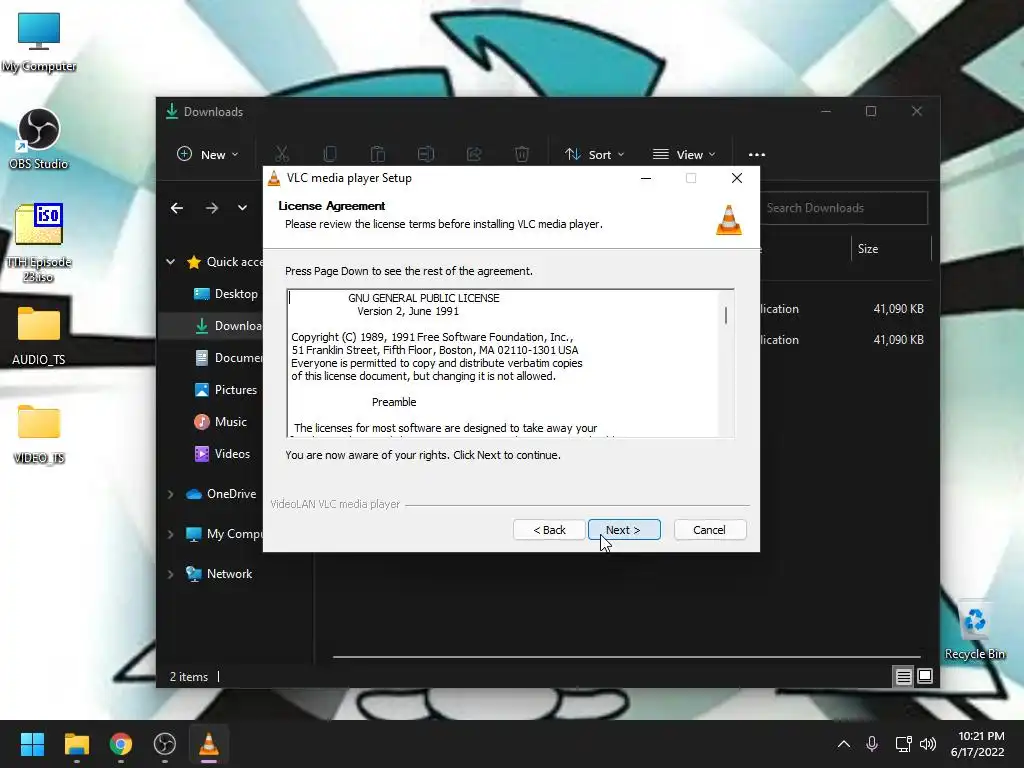
Task: Close the VLC Setup dialog
Action: click(x=737, y=178)
